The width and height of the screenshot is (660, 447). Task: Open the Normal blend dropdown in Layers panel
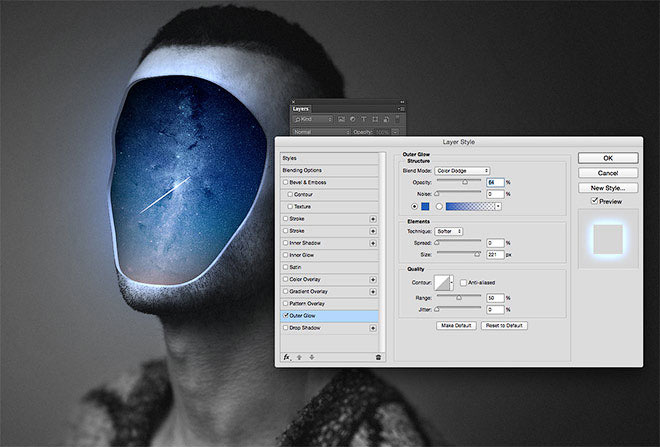click(321, 132)
